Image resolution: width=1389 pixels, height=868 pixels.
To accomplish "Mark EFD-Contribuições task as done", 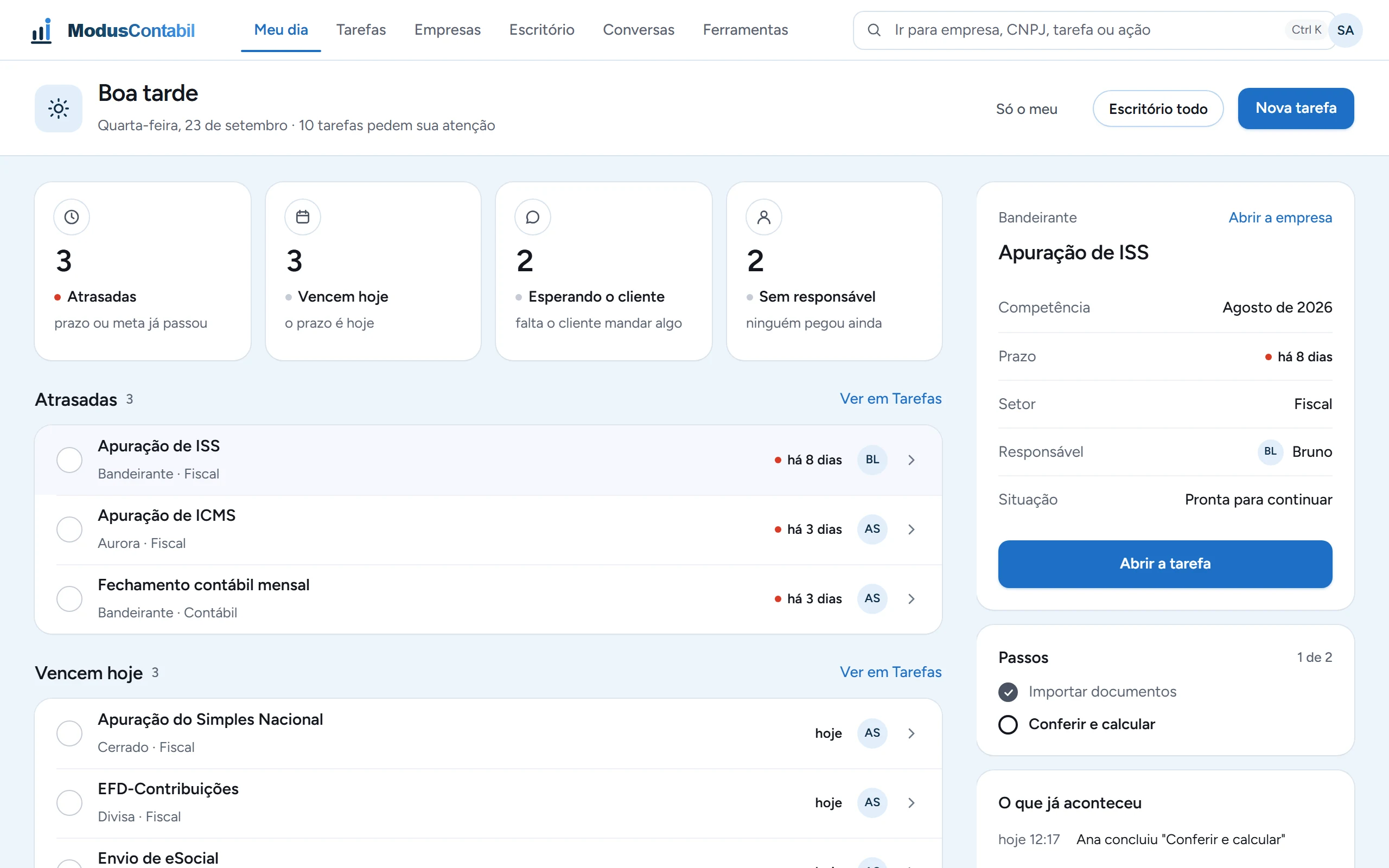I will coord(69,802).
